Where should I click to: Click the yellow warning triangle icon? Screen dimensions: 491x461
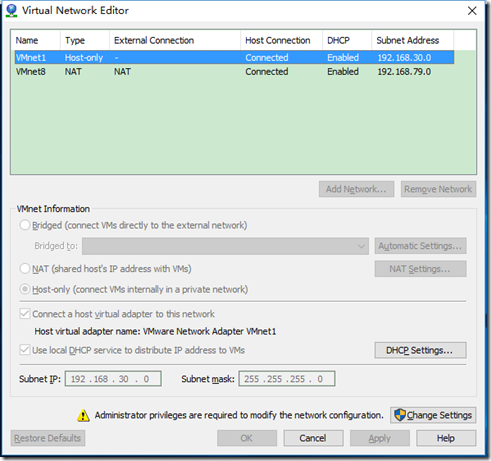(x=83, y=415)
